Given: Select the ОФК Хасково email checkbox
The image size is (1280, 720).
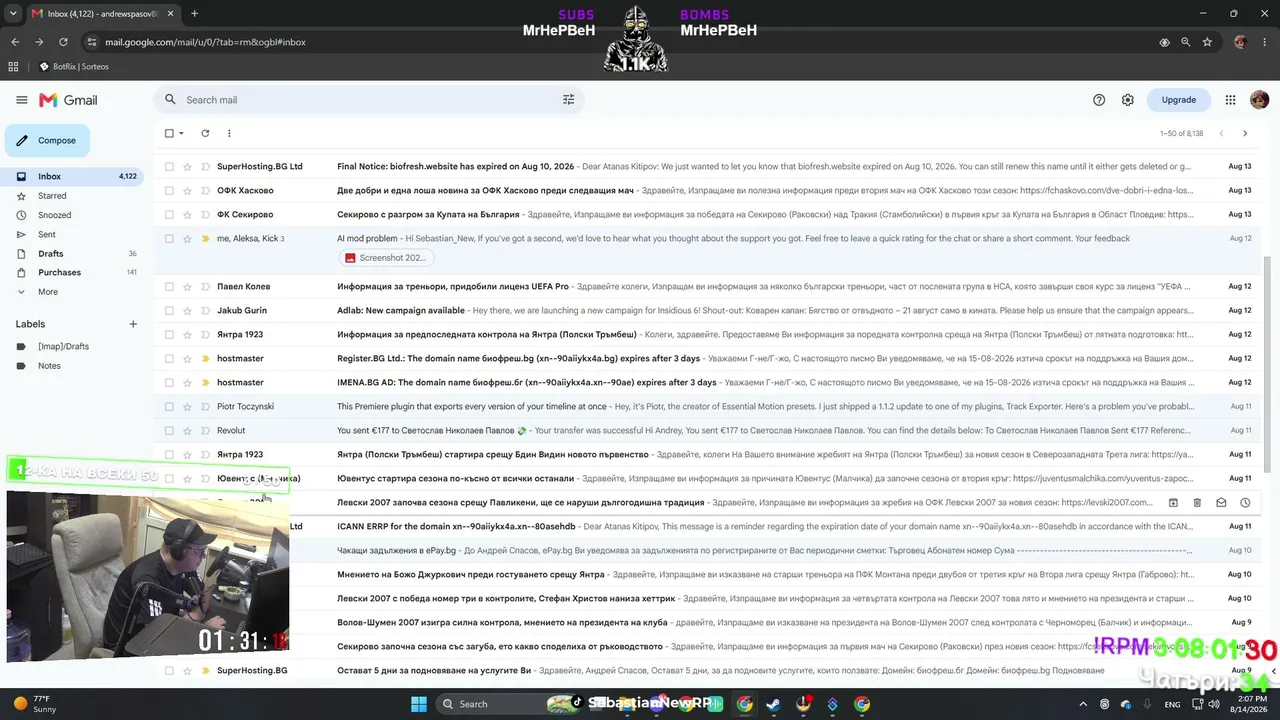Looking at the screenshot, I should tap(169, 191).
